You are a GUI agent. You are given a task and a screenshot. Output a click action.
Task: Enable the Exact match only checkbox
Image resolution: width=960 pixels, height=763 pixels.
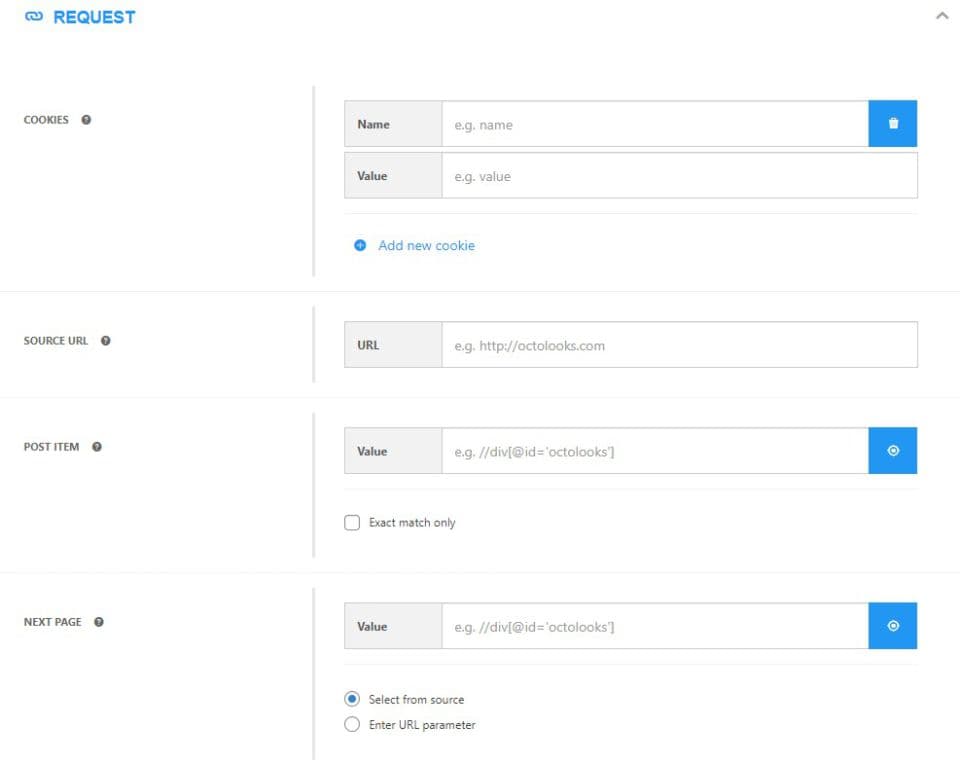click(x=352, y=523)
